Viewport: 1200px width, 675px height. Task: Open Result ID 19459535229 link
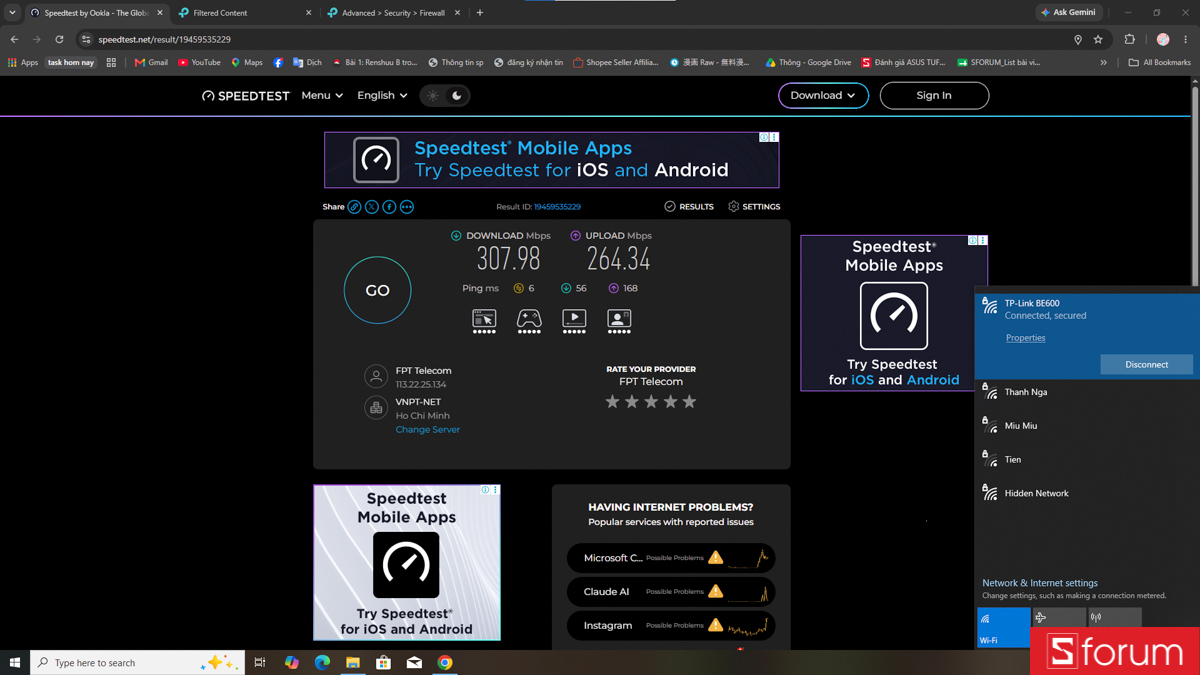click(x=557, y=207)
